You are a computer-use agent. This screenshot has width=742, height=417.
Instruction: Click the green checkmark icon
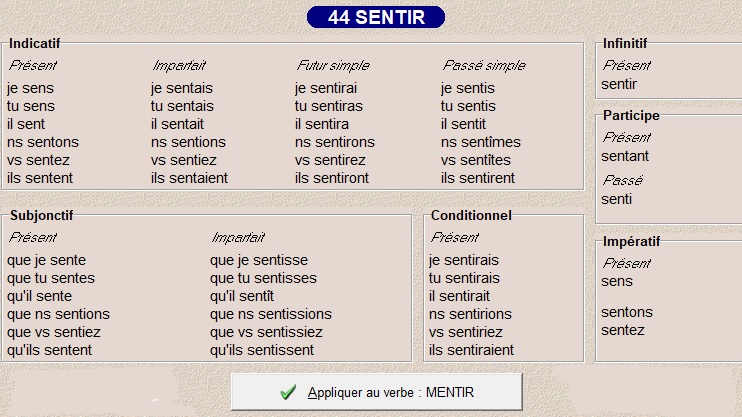point(289,392)
